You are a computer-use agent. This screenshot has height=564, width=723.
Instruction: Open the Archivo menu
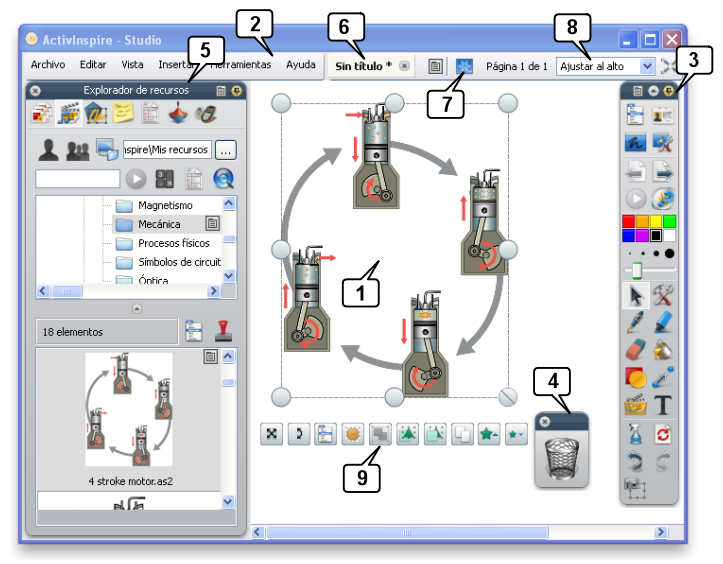(x=47, y=64)
